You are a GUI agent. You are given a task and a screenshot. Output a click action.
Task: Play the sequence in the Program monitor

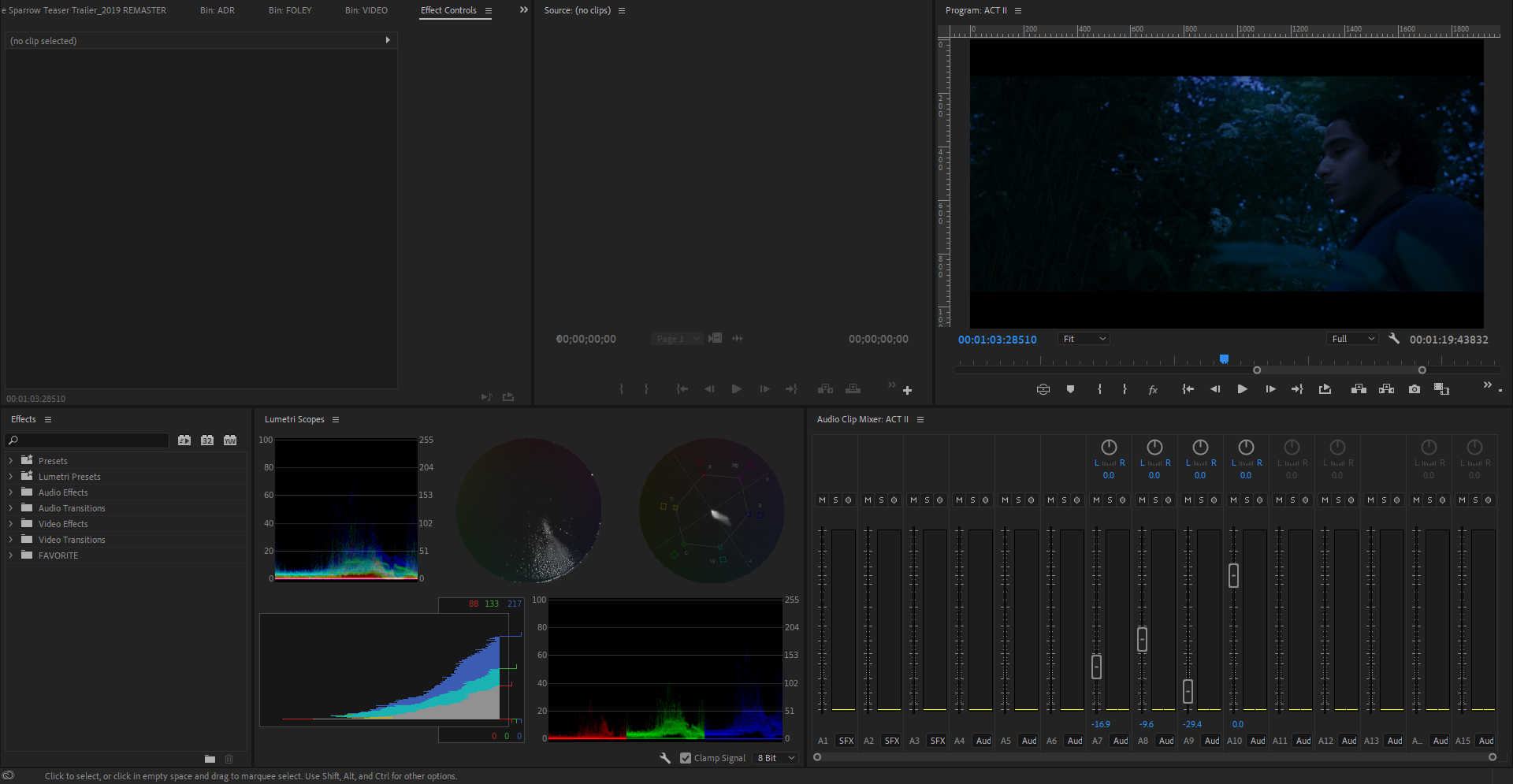[1243, 389]
